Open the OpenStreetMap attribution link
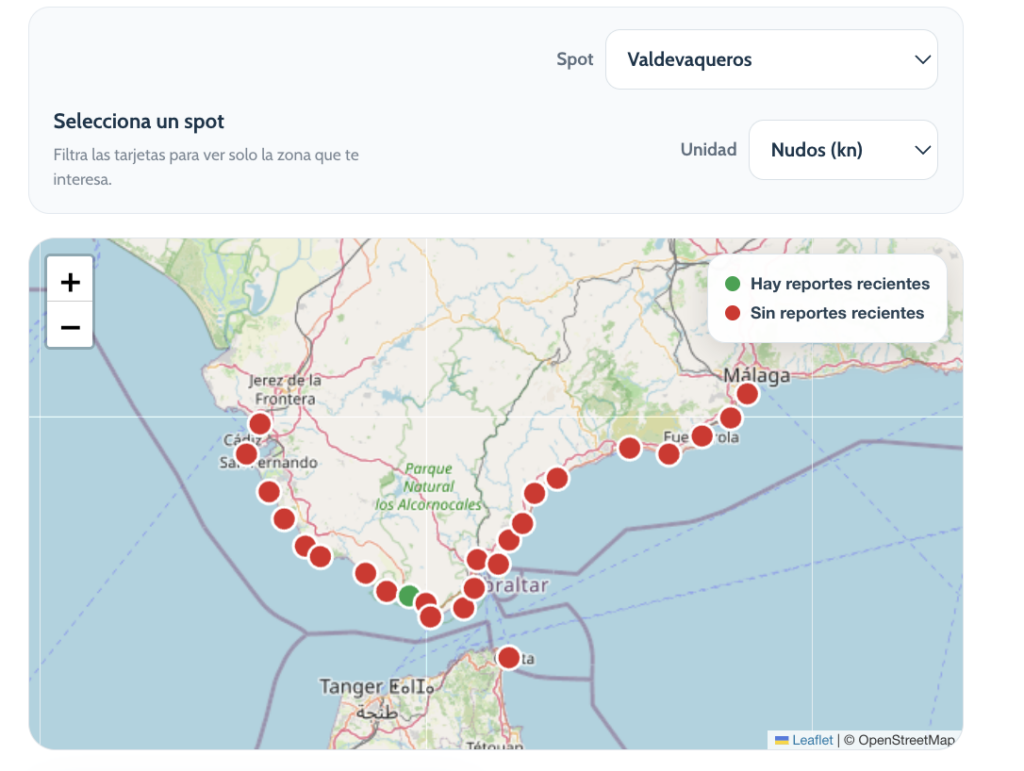This screenshot has width=1024, height=771. point(906,740)
